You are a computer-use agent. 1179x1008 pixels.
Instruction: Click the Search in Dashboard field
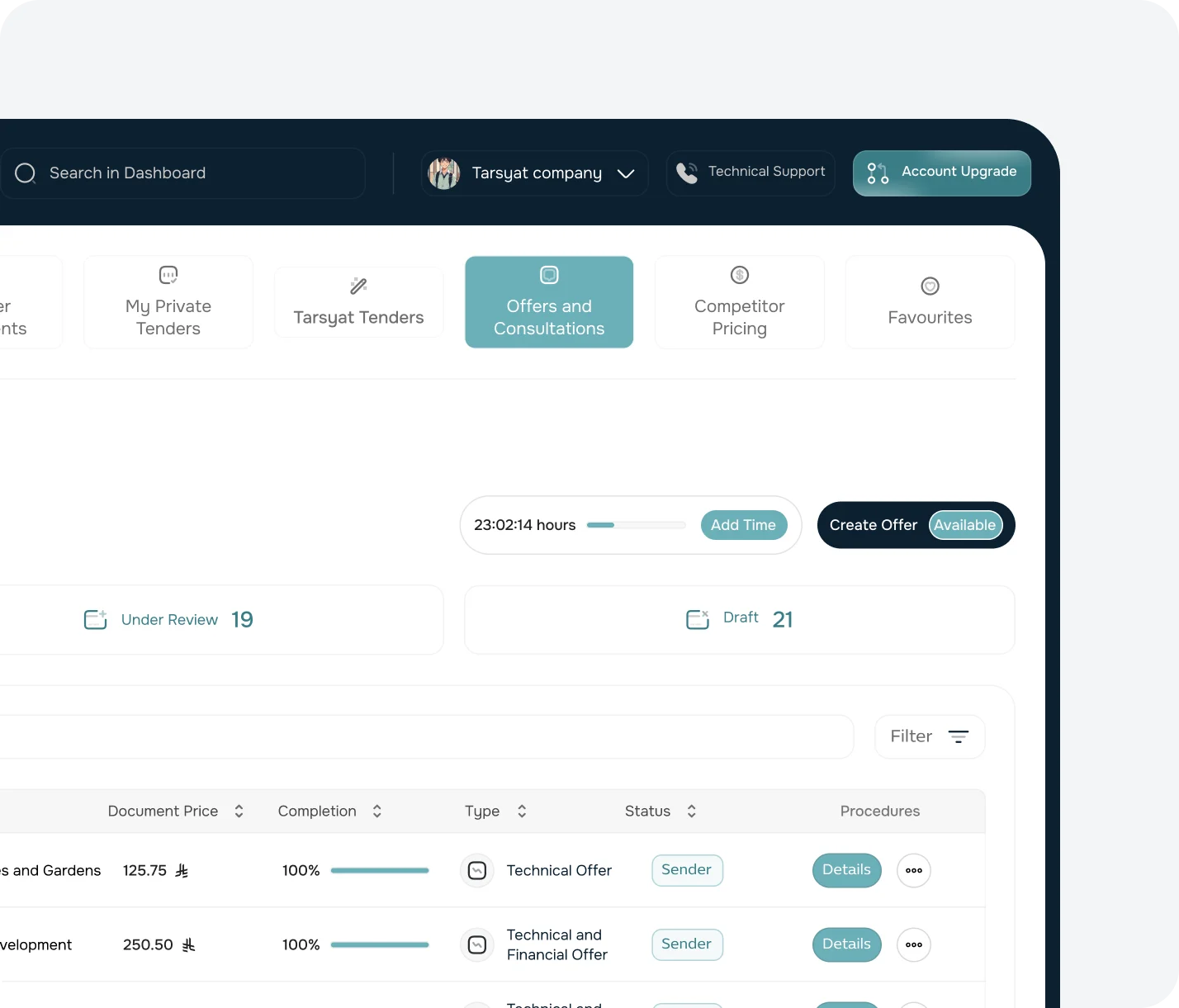(x=165, y=173)
